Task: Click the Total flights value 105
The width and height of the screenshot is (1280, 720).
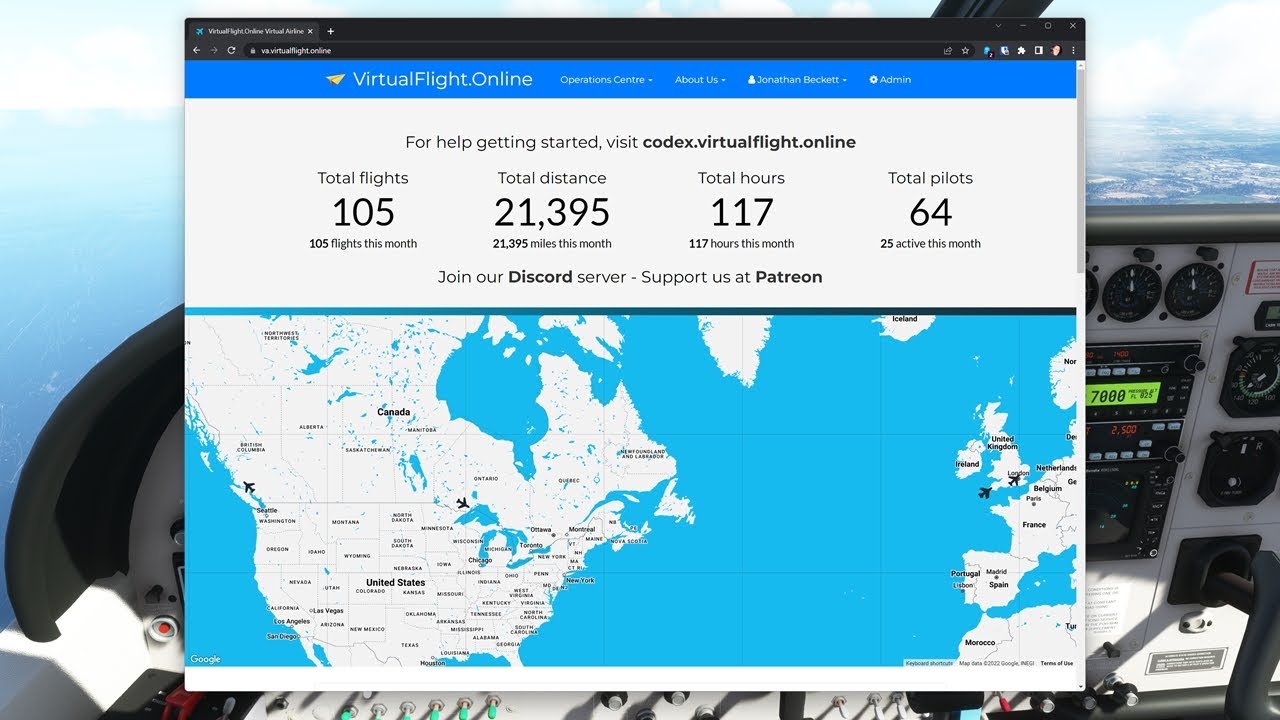Action: tap(363, 213)
